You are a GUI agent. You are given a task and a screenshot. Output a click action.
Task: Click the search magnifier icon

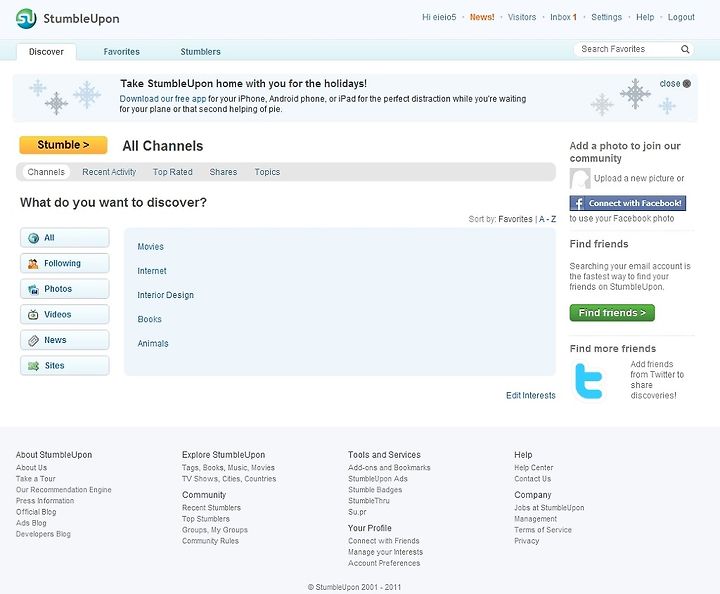(x=685, y=49)
